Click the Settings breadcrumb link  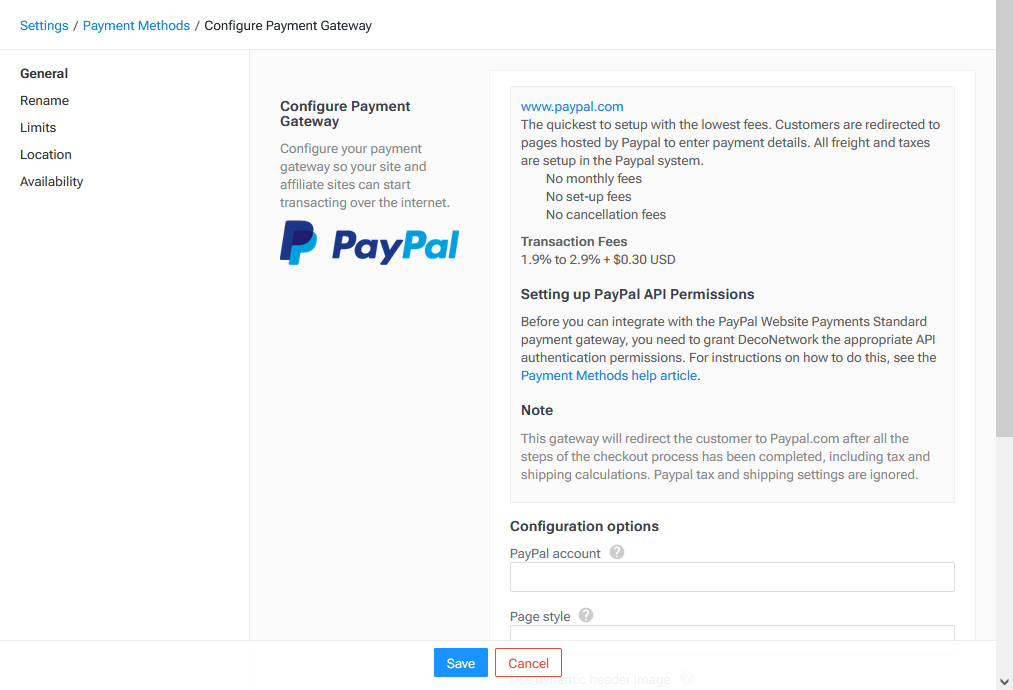[44, 25]
